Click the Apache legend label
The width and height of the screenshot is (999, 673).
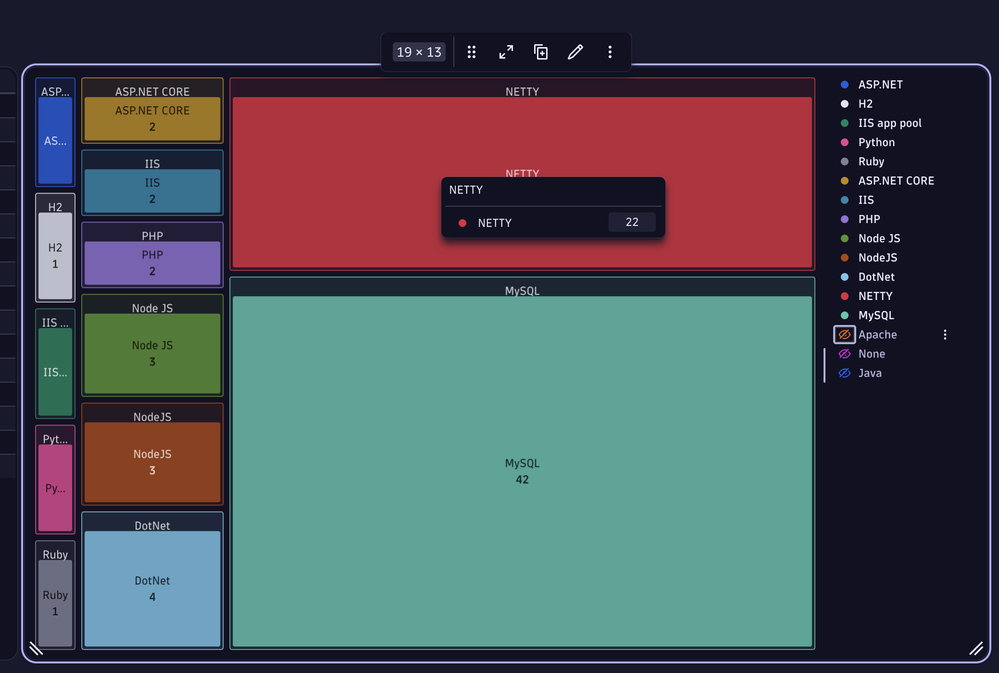[x=877, y=335]
